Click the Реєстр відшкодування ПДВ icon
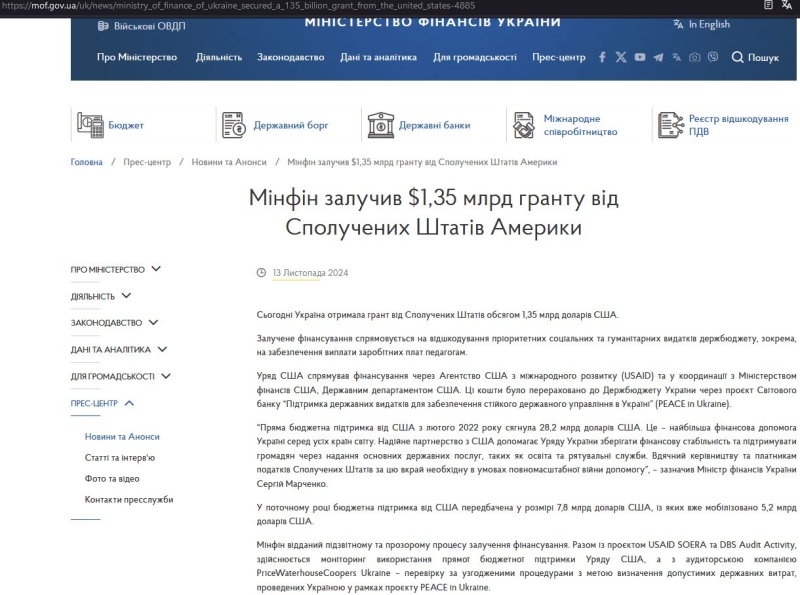 click(670, 125)
